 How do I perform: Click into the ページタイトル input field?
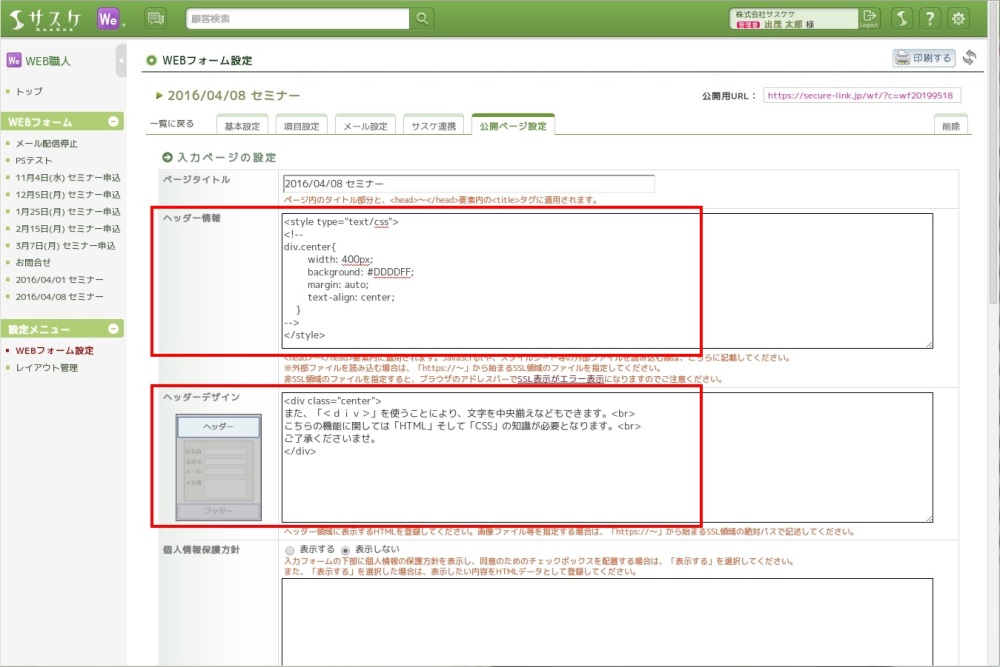(468, 184)
